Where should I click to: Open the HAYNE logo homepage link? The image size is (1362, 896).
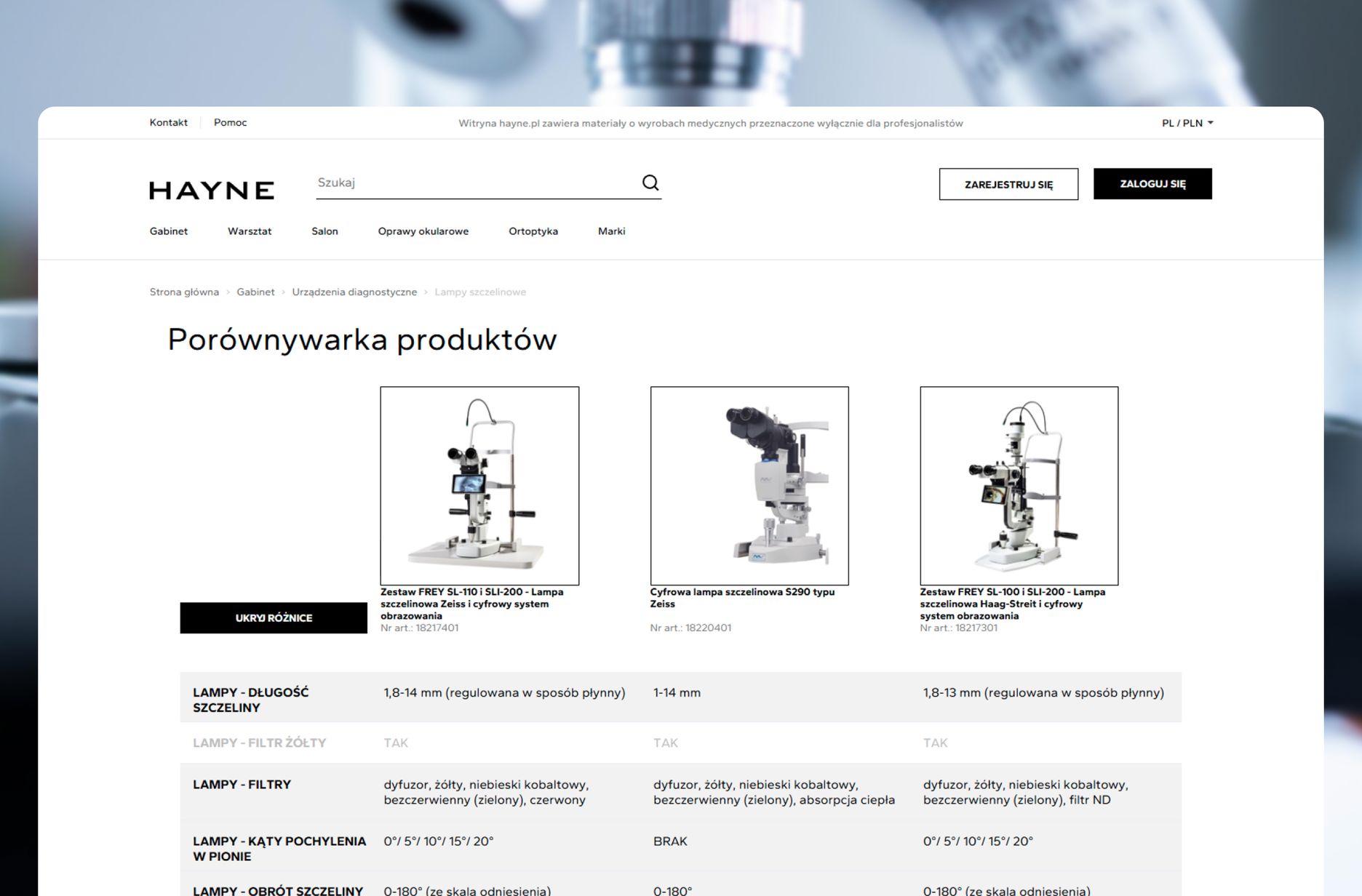tap(212, 191)
